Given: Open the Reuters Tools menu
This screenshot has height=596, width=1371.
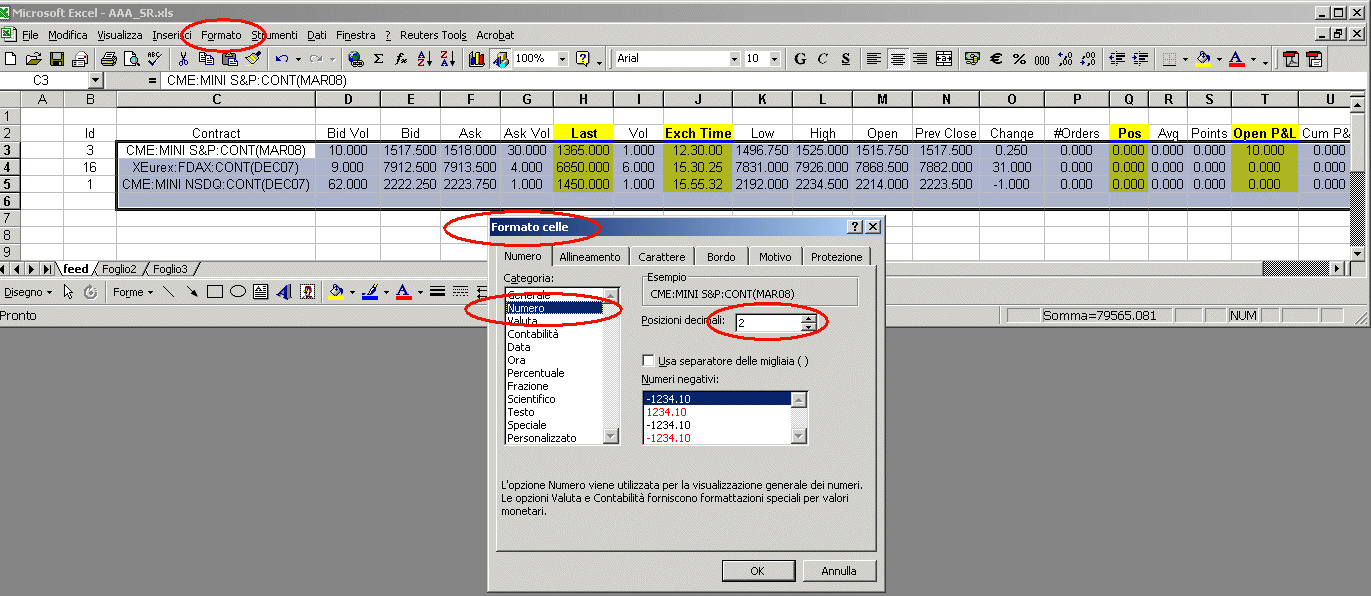Looking at the screenshot, I should tap(433, 35).
